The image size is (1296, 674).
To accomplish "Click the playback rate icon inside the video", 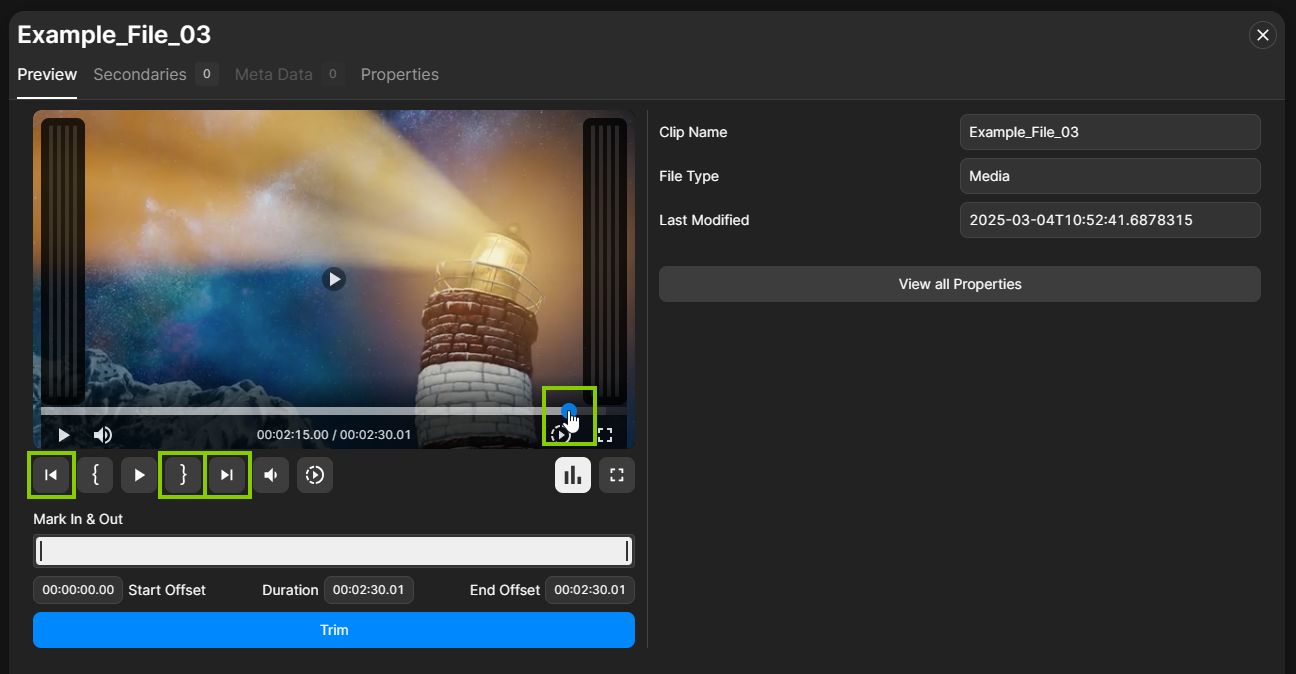I will (560, 434).
